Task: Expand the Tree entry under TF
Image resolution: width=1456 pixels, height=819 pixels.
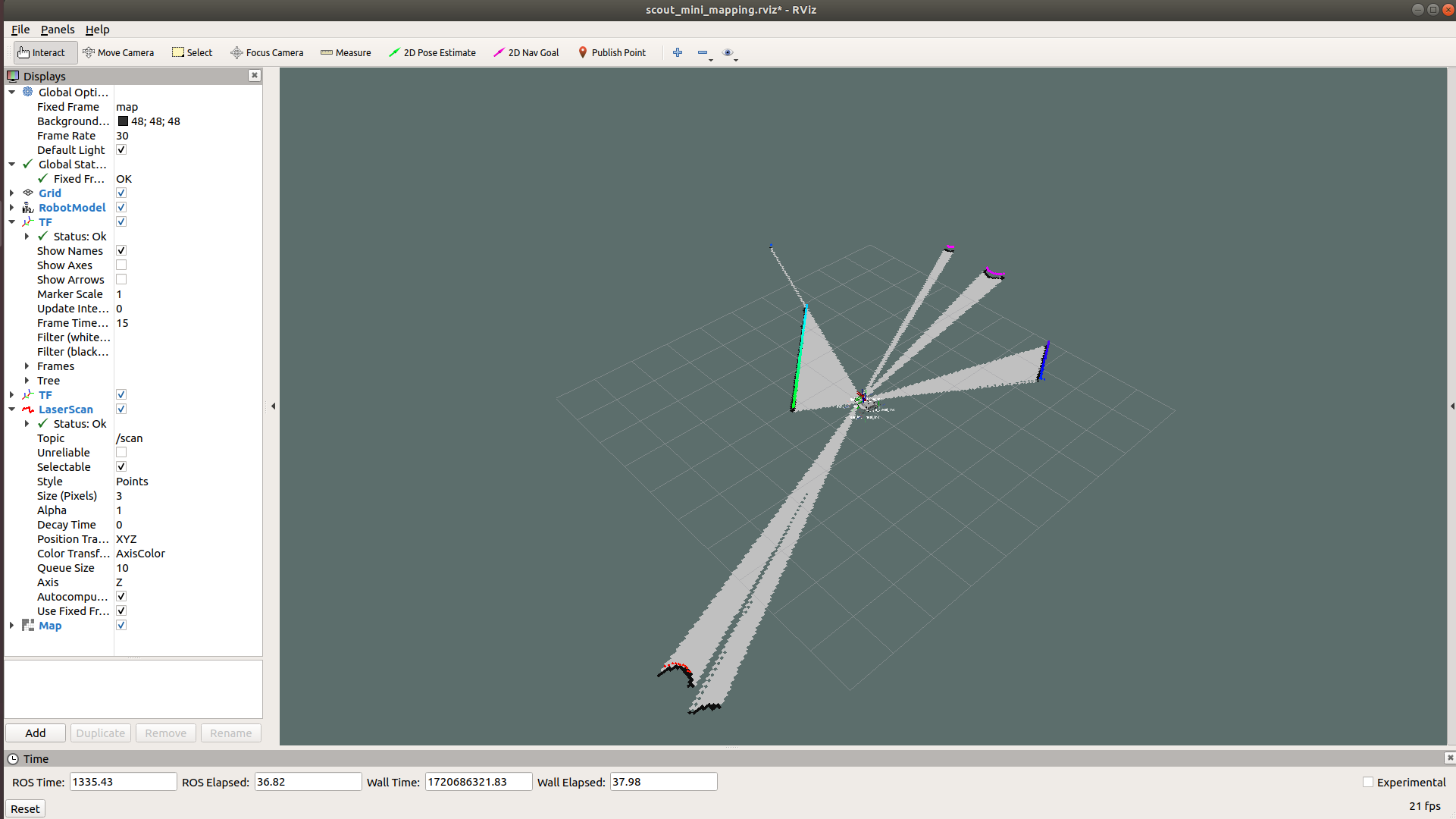Action: click(27, 380)
